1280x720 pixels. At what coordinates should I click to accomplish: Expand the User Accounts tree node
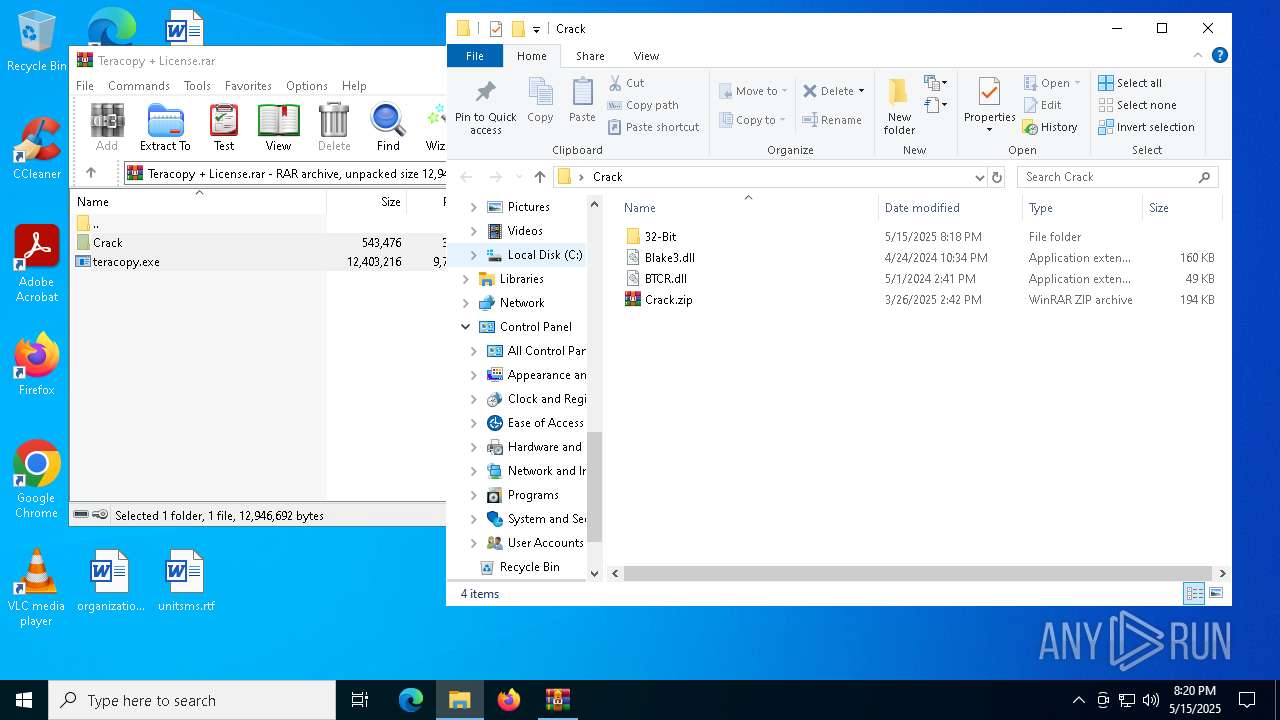click(474, 543)
